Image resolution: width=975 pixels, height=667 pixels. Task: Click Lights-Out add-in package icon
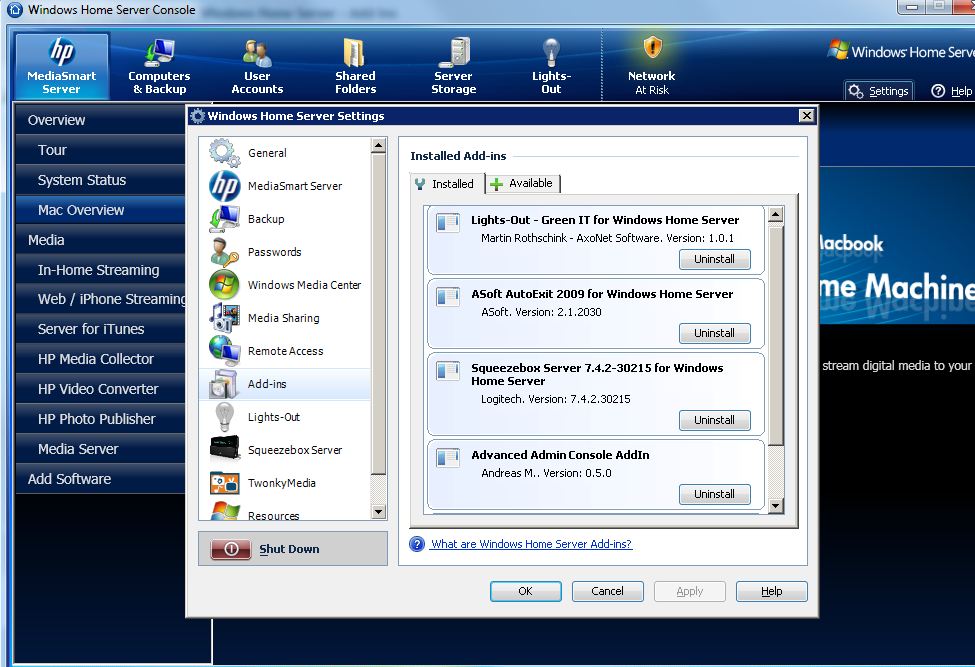pos(448,222)
